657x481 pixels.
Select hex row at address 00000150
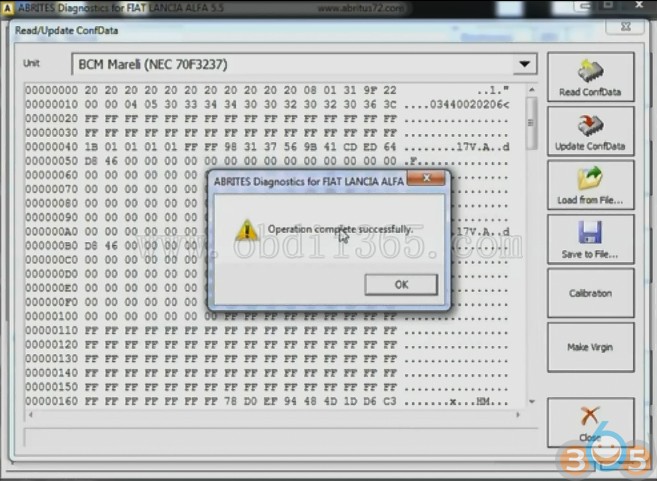(267, 387)
